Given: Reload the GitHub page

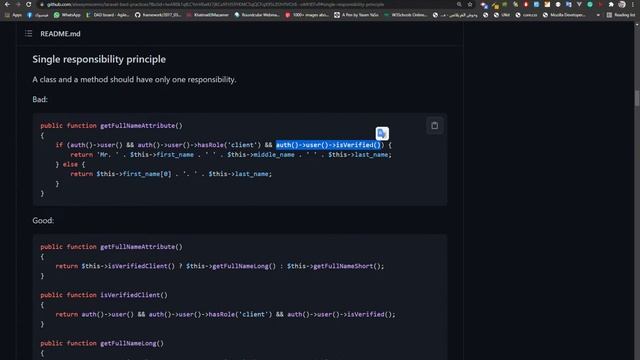Looking at the screenshot, I should coord(29,4).
